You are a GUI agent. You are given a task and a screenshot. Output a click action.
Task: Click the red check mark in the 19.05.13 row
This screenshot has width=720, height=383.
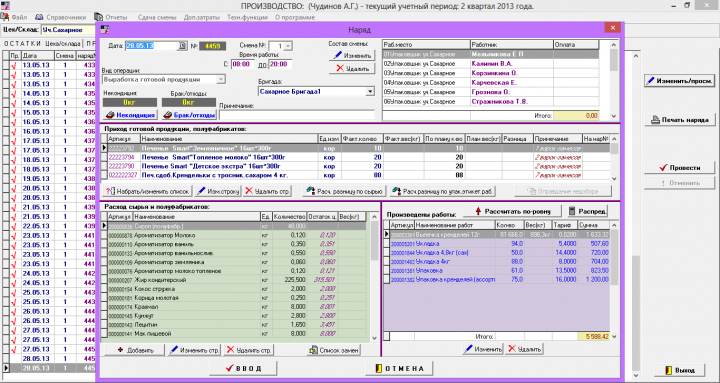[15, 179]
